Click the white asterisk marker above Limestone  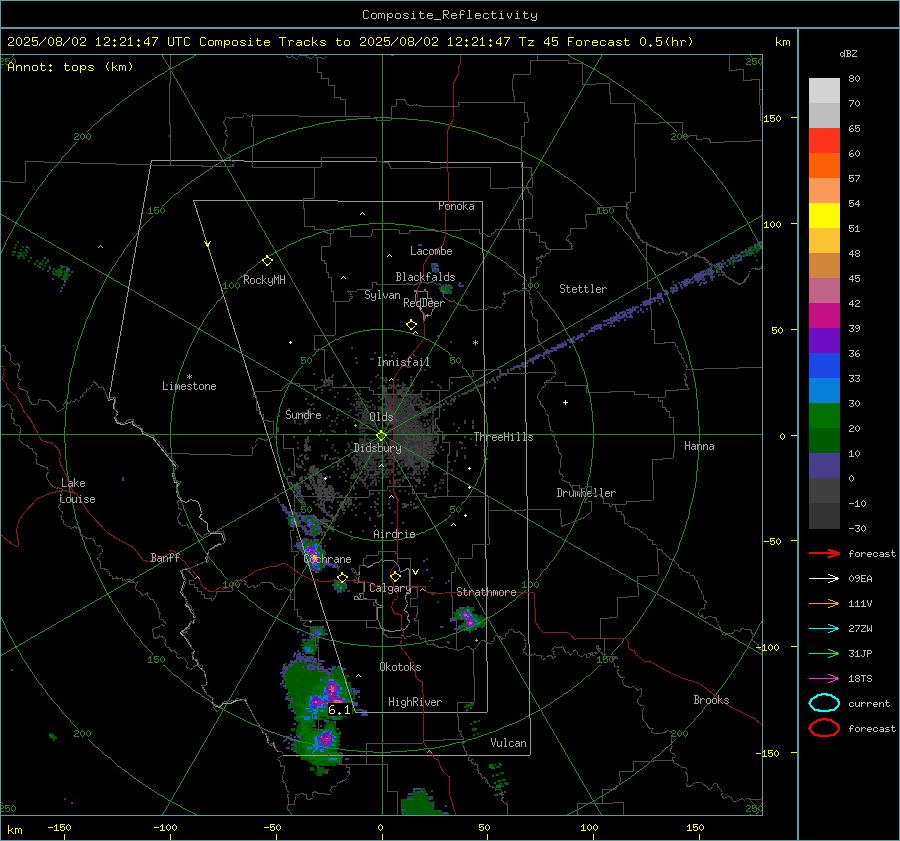189,377
